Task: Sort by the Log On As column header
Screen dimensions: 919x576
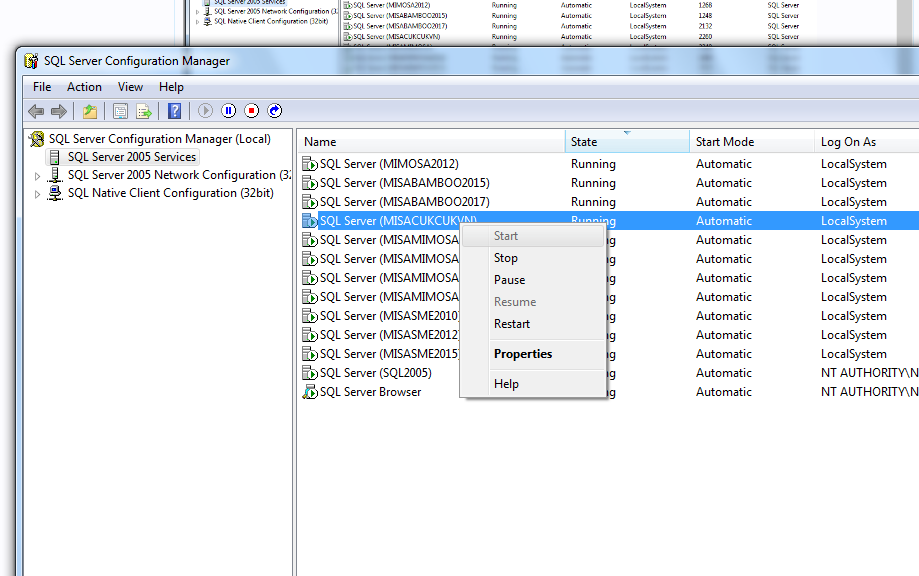Action: tap(866, 142)
